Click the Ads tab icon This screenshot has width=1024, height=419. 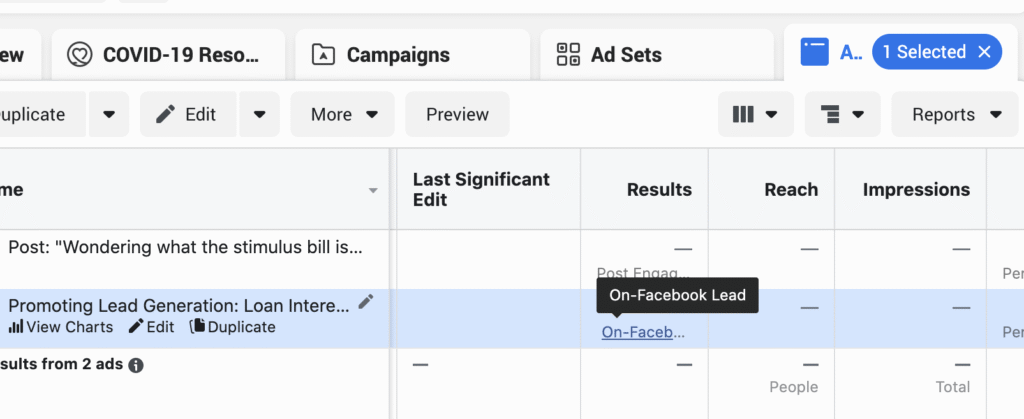coord(816,54)
